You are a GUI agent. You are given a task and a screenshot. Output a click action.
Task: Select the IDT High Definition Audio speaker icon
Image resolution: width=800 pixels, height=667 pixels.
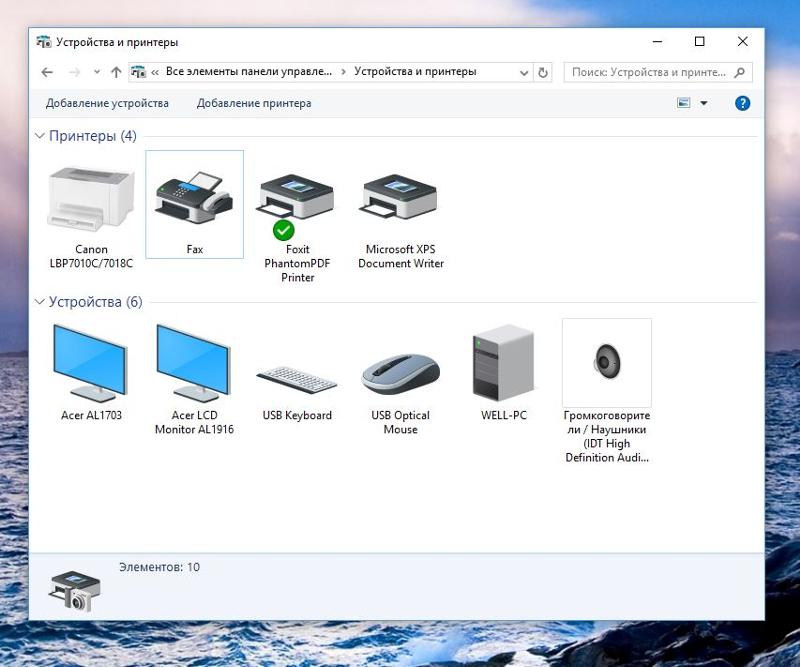(607, 361)
